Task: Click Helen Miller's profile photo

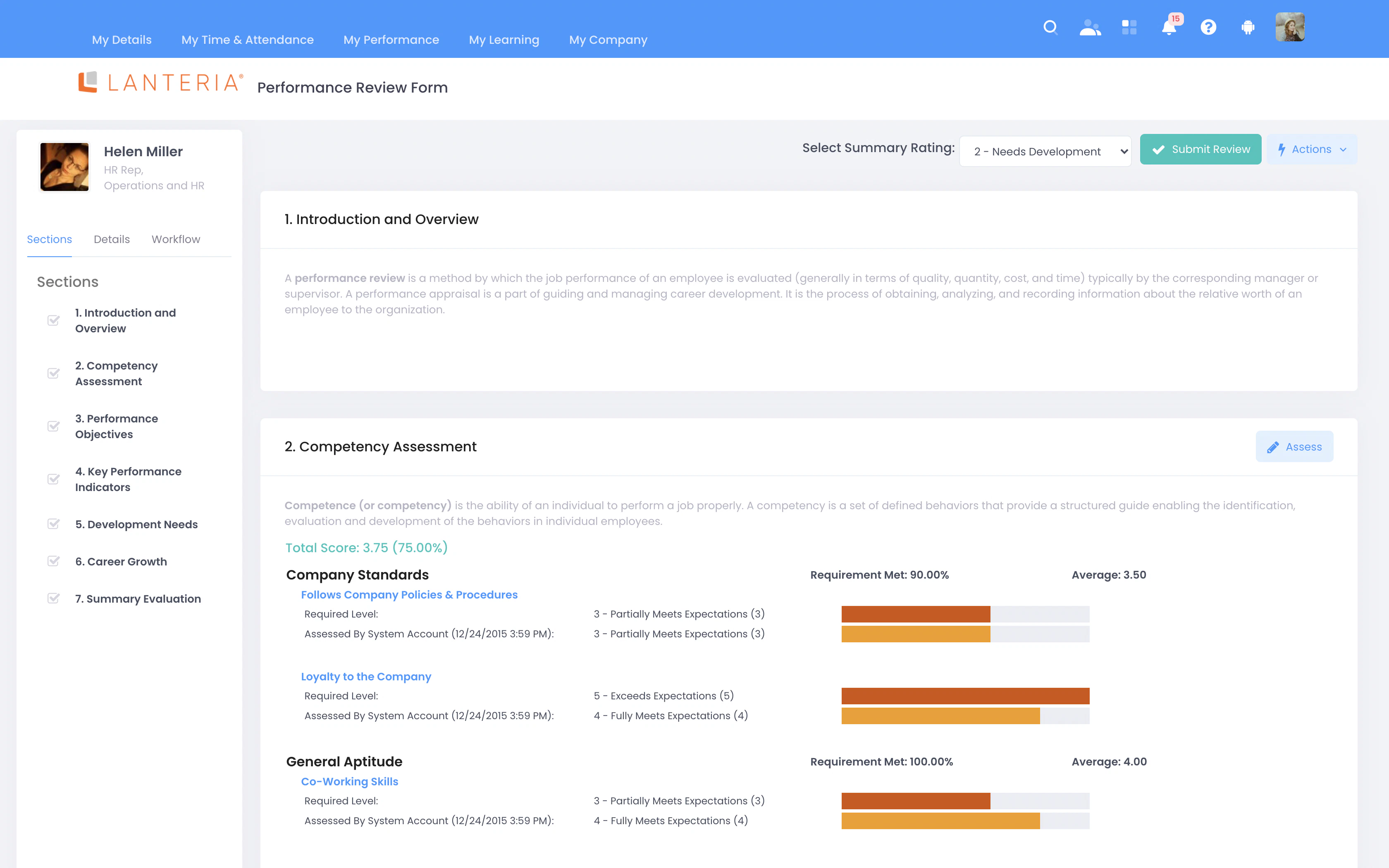Action: [64, 166]
